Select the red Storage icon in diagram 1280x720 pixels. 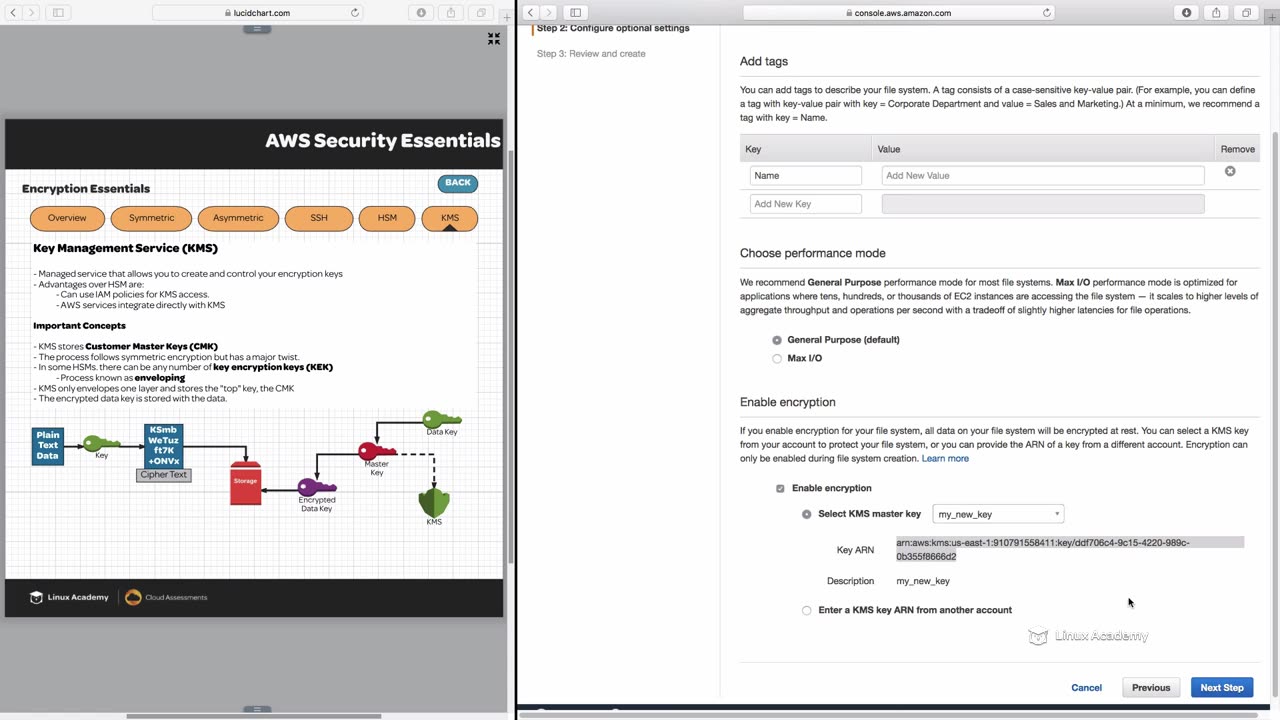246,482
